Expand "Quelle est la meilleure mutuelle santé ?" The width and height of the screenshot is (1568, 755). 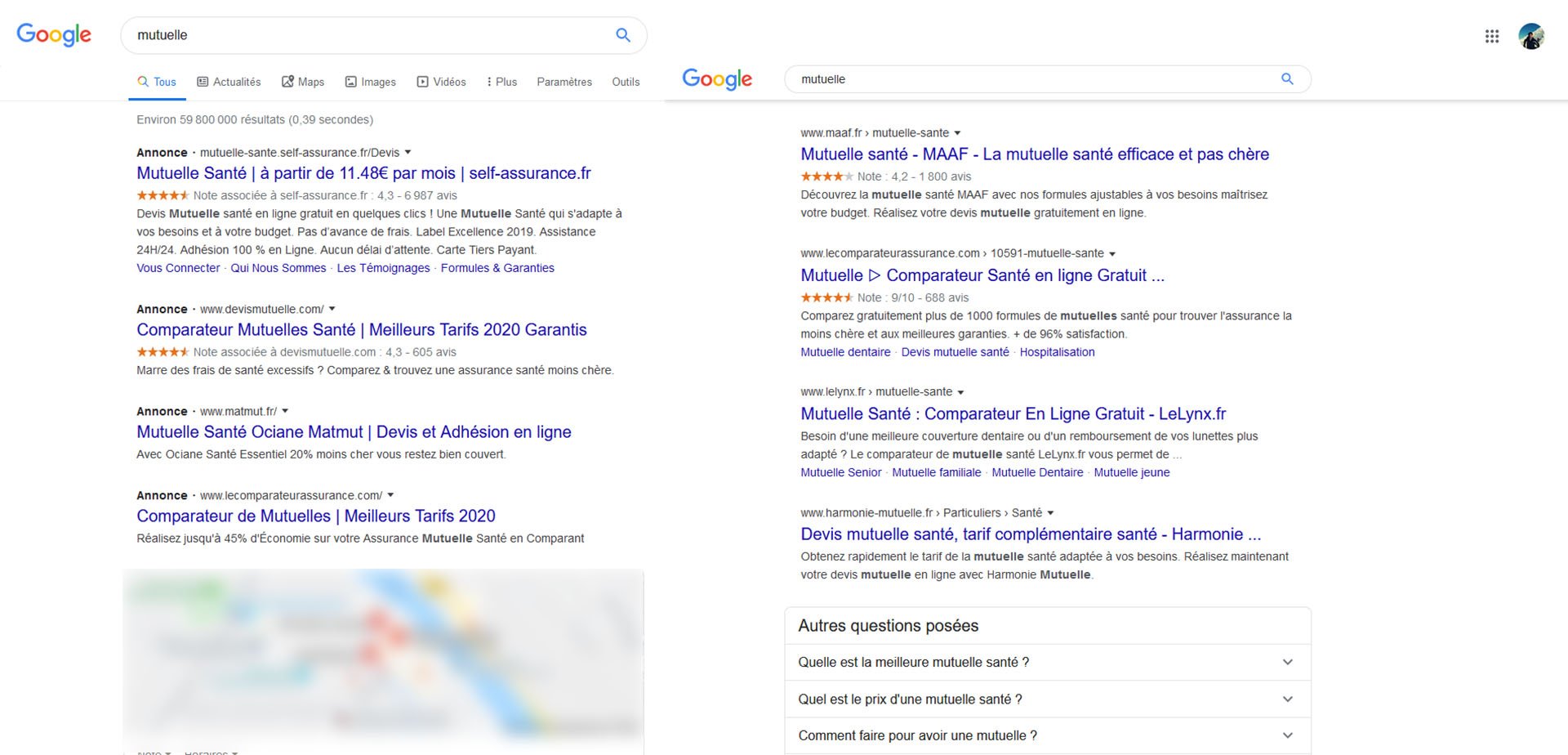[1047, 663]
